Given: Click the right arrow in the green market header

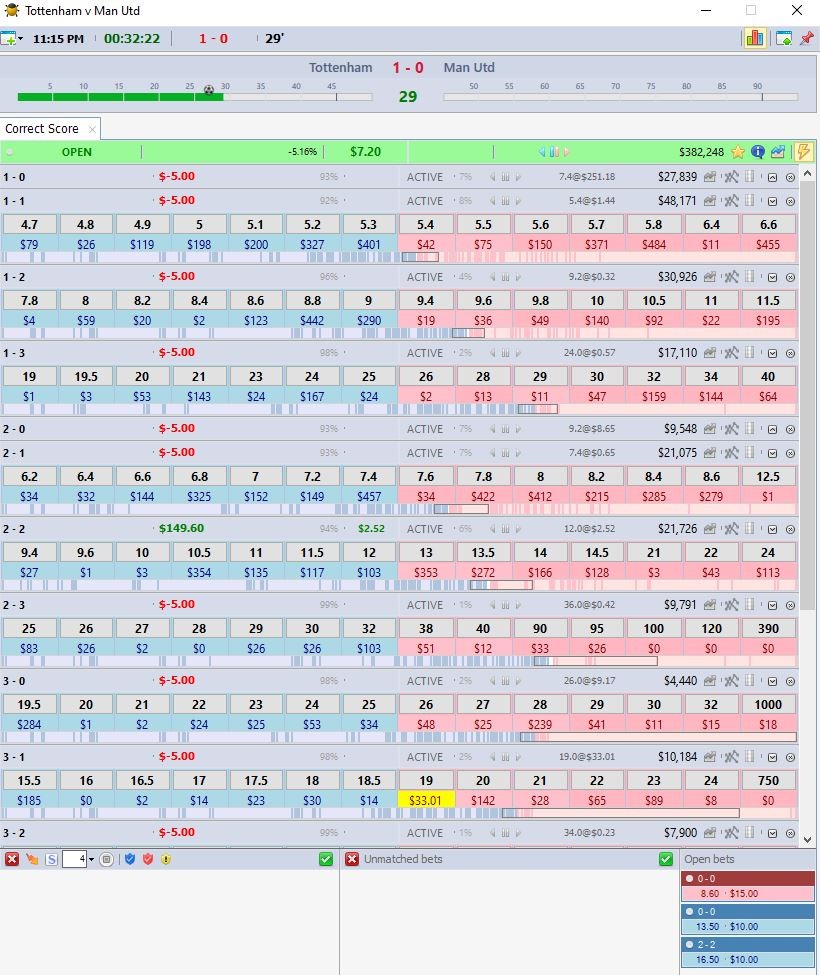Looking at the screenshot, I should click(567, 152).
